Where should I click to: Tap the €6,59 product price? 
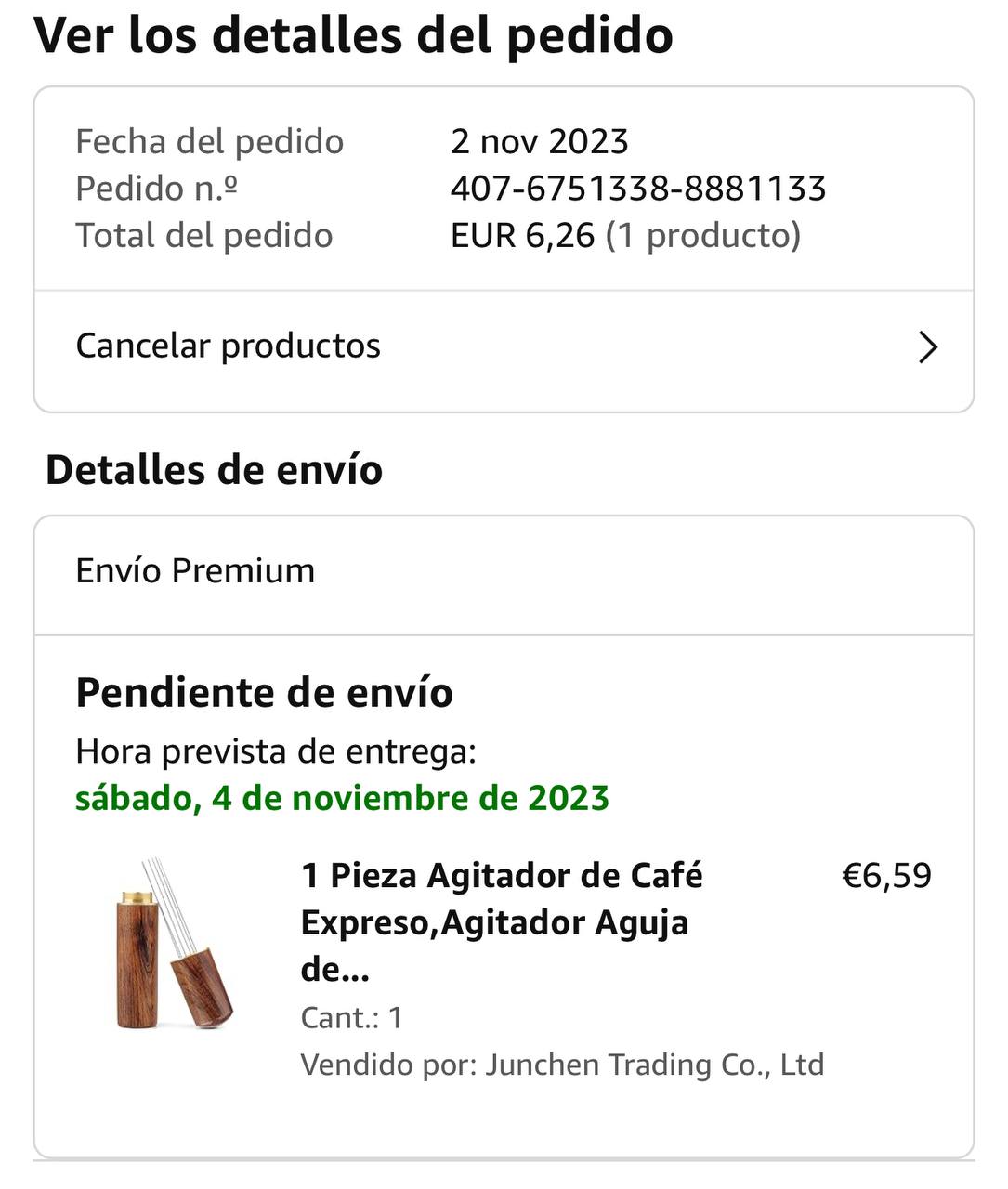(886, 876)
